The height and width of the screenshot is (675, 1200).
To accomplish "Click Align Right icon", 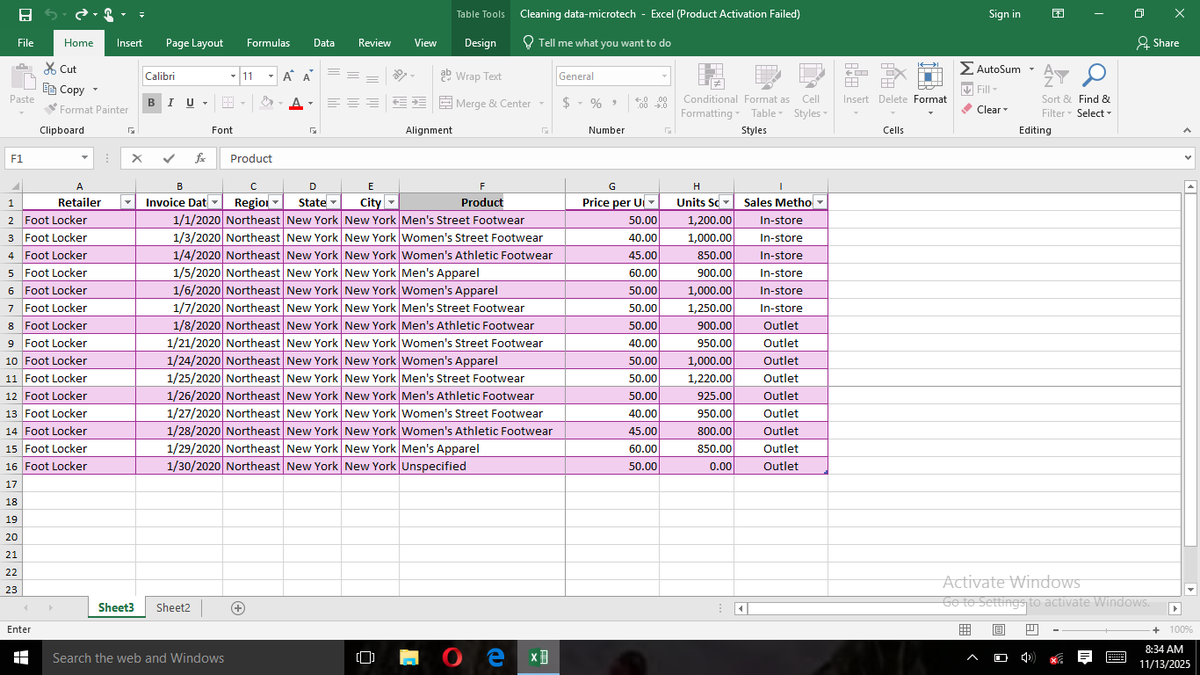I will [371, 103].
